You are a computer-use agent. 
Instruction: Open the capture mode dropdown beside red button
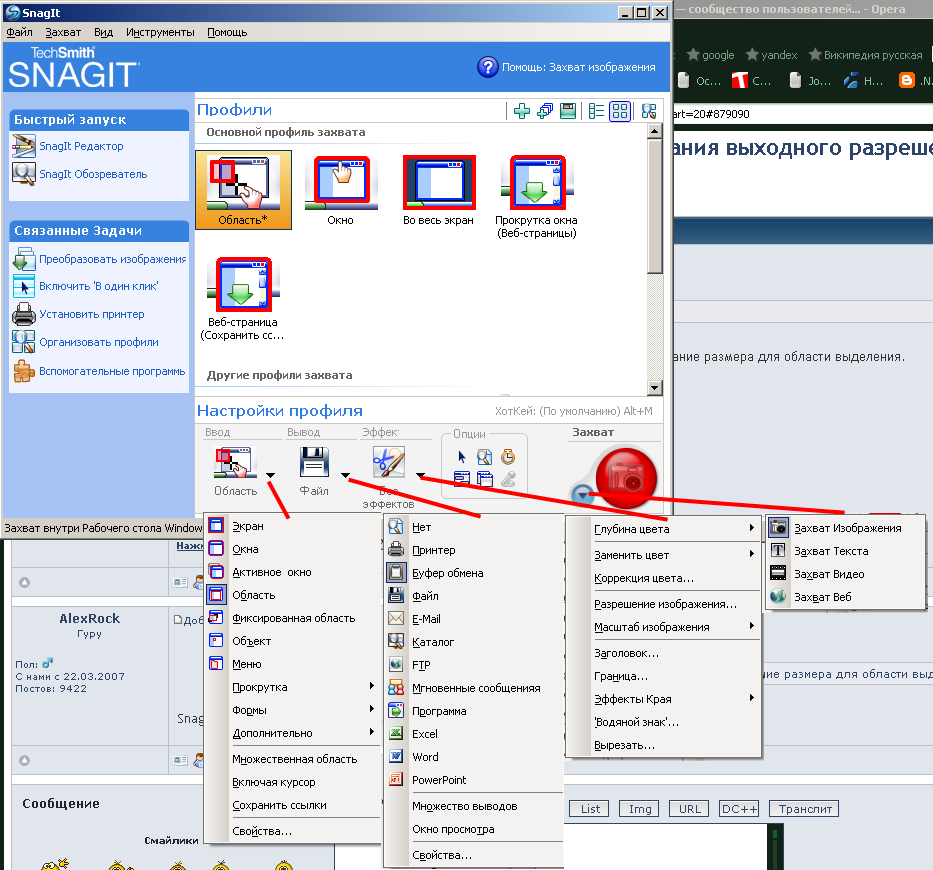[x=583, y=494]
